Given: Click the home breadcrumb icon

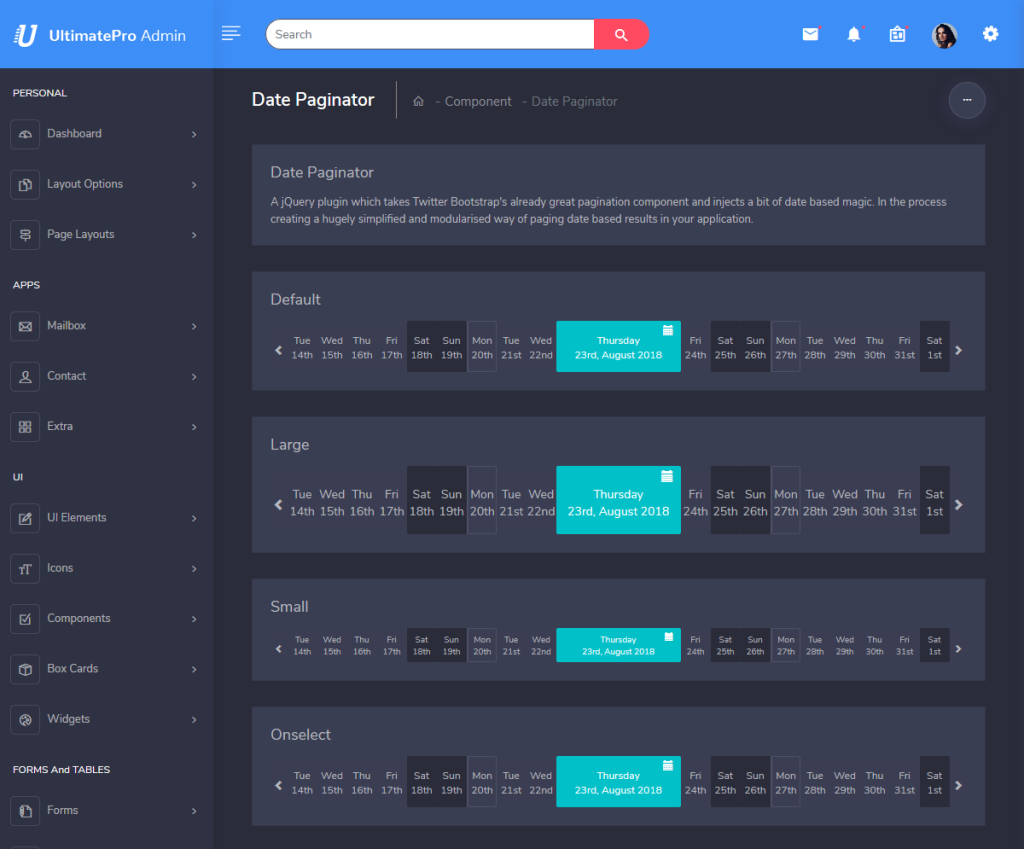Looking at the screenshot, I should [x=419, y=101].
